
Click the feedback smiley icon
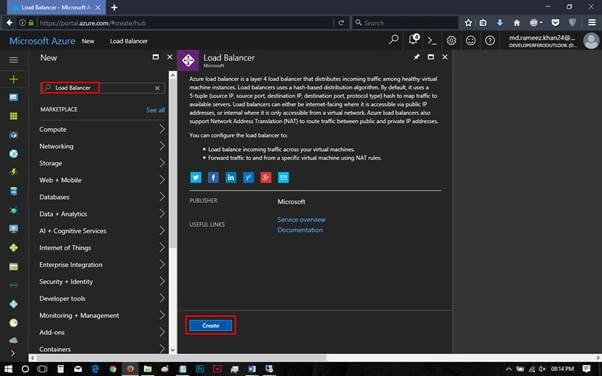point(471,40)
